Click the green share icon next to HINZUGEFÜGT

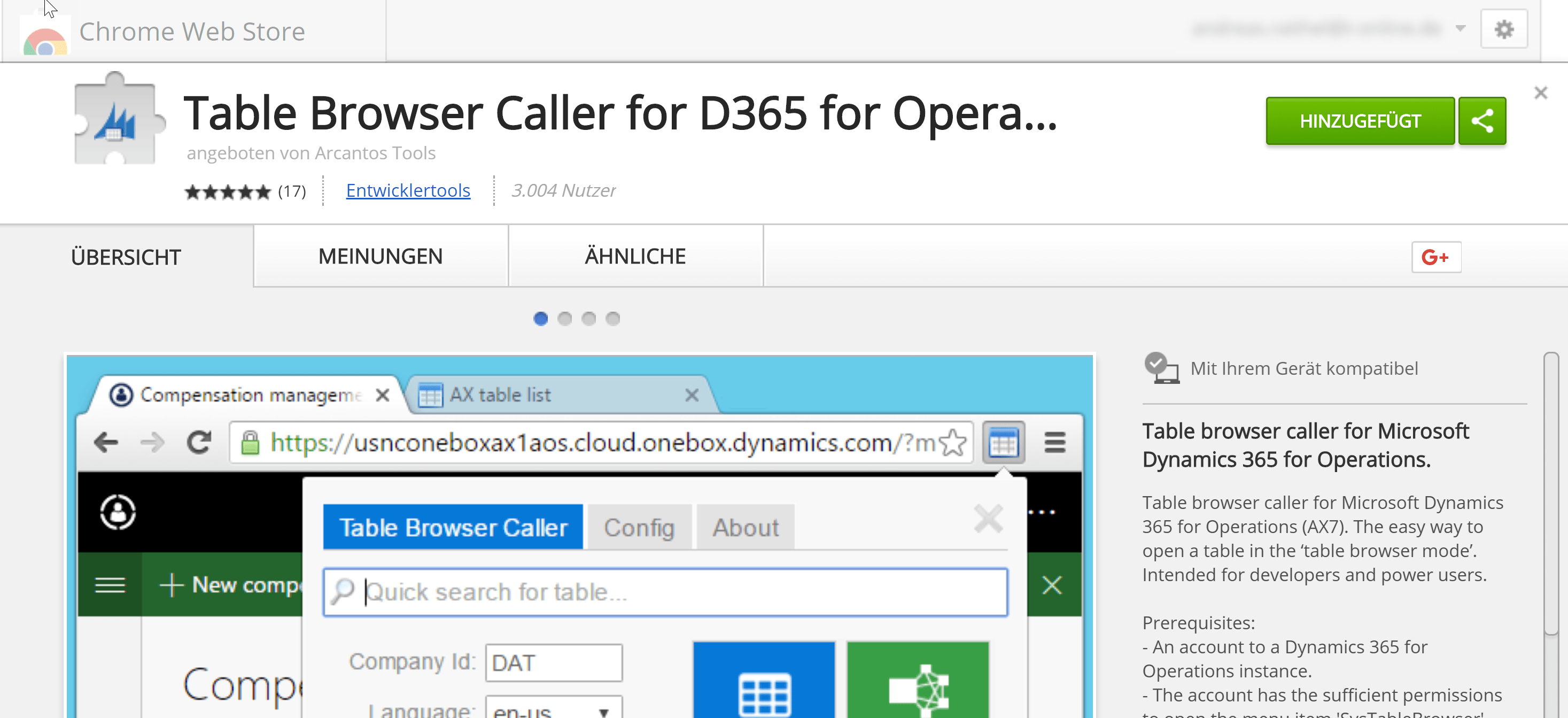(x=1483, y=120)
